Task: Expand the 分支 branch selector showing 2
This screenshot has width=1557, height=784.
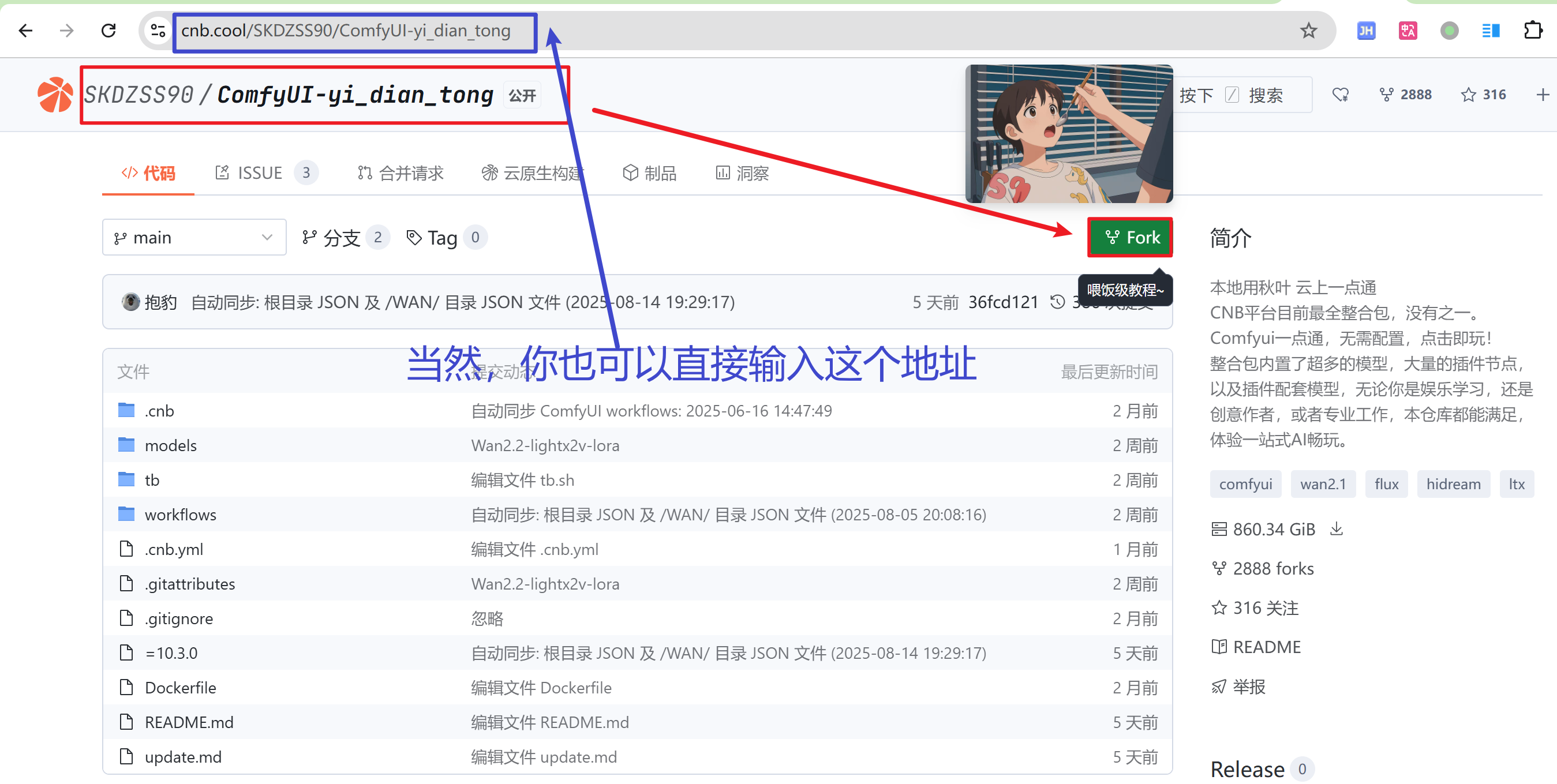Action: [x=343, y=237]
